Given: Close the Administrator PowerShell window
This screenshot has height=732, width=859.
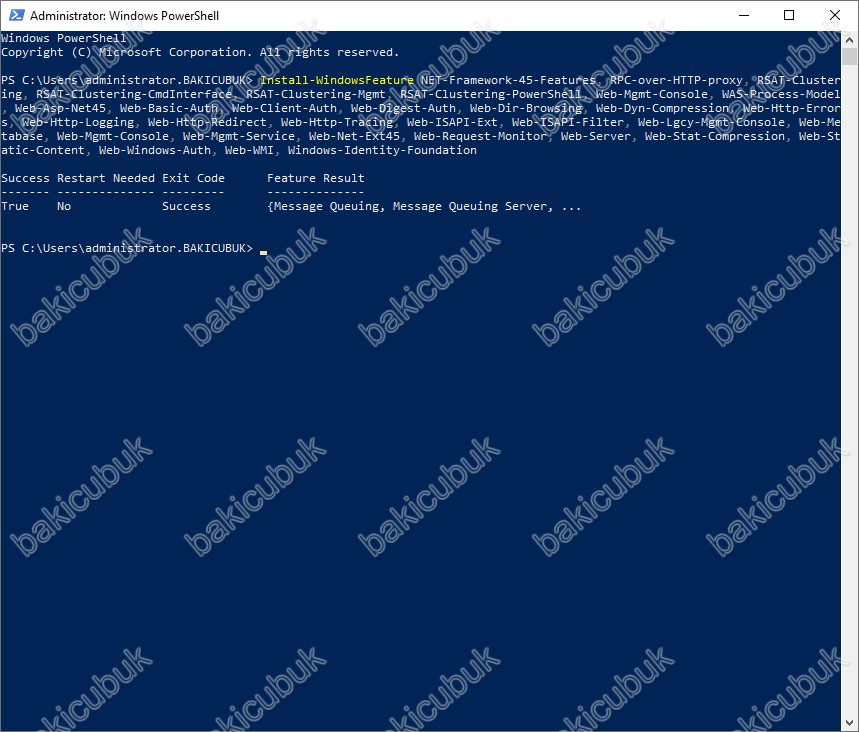Looking at the screenshot, I should (834, 15).
